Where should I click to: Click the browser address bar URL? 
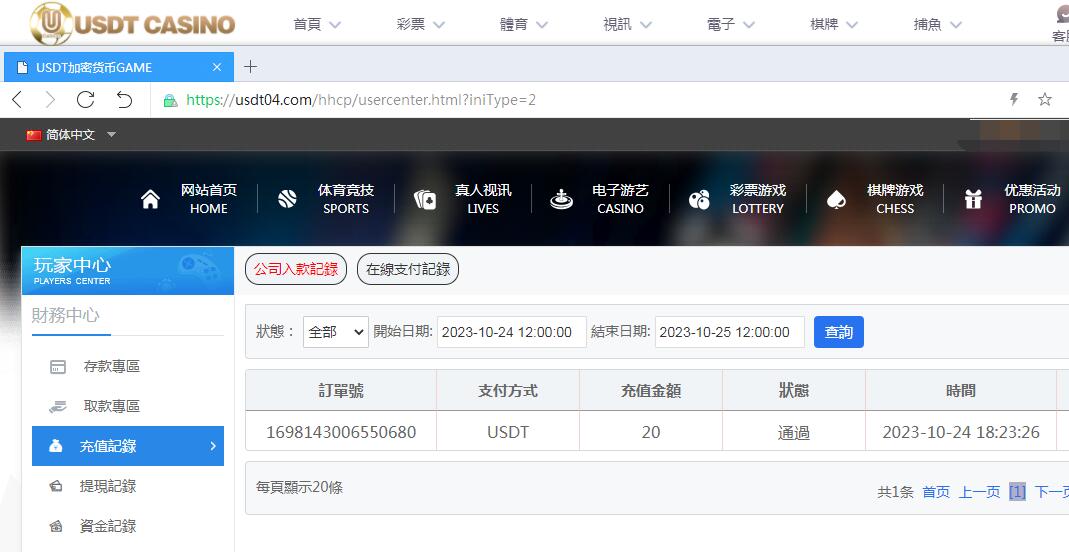coord(361,100)
